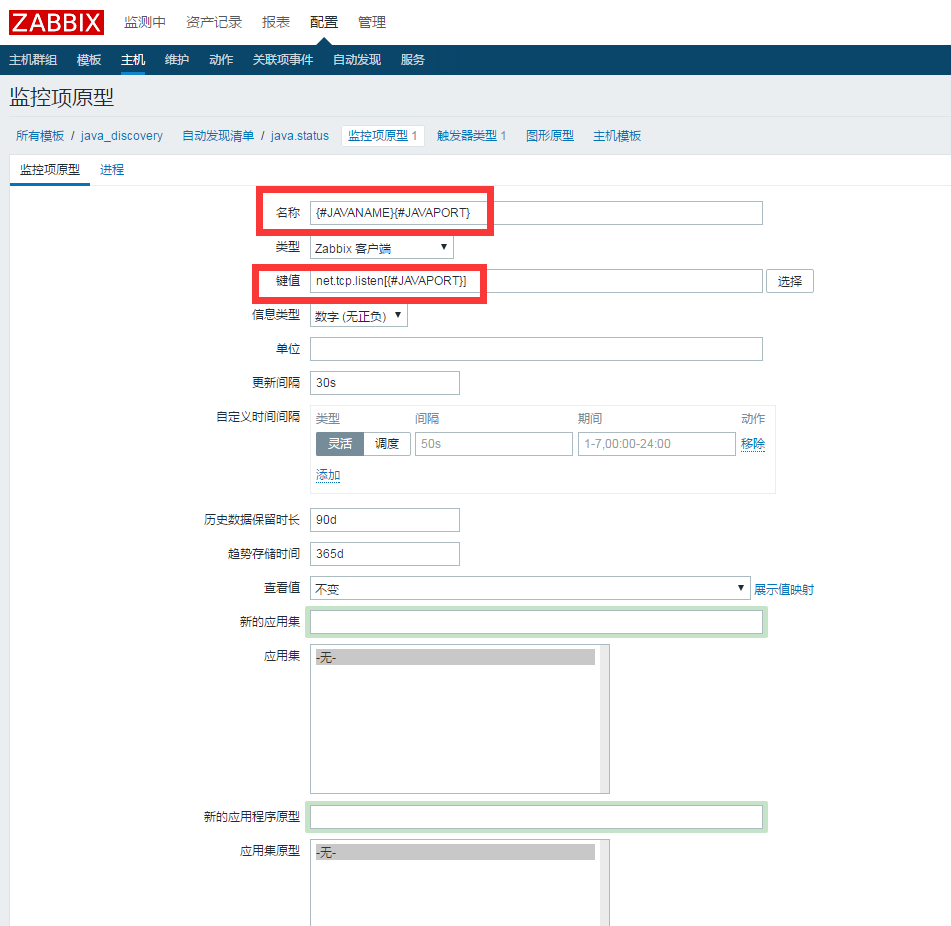Click the 新的应用集 input field

[x=536, y=622]
